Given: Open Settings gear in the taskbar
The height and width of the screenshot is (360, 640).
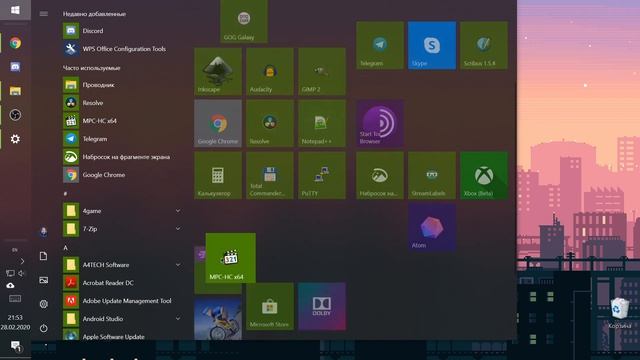Looking at the screenshot, I should (15, 139).
